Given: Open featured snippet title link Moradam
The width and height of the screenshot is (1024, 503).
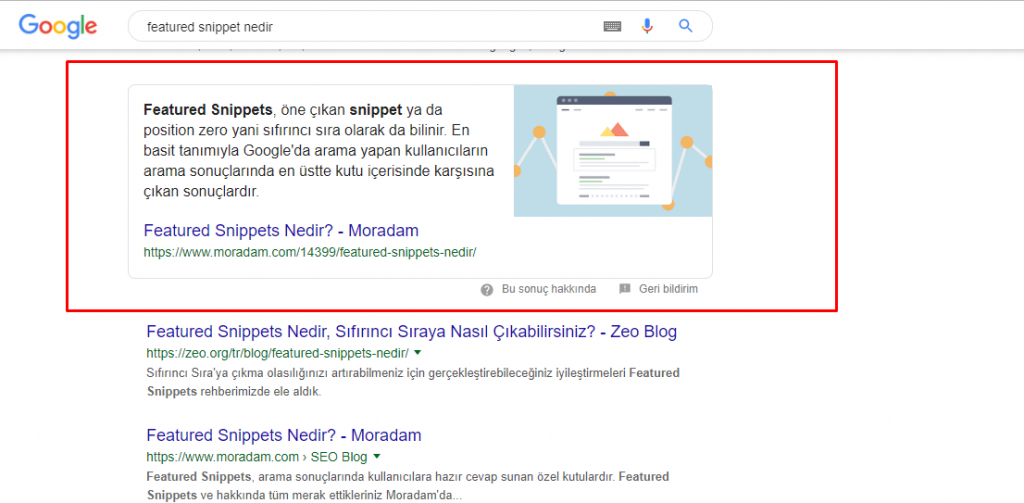Looking at the screenshot, I should pos(281,231).
